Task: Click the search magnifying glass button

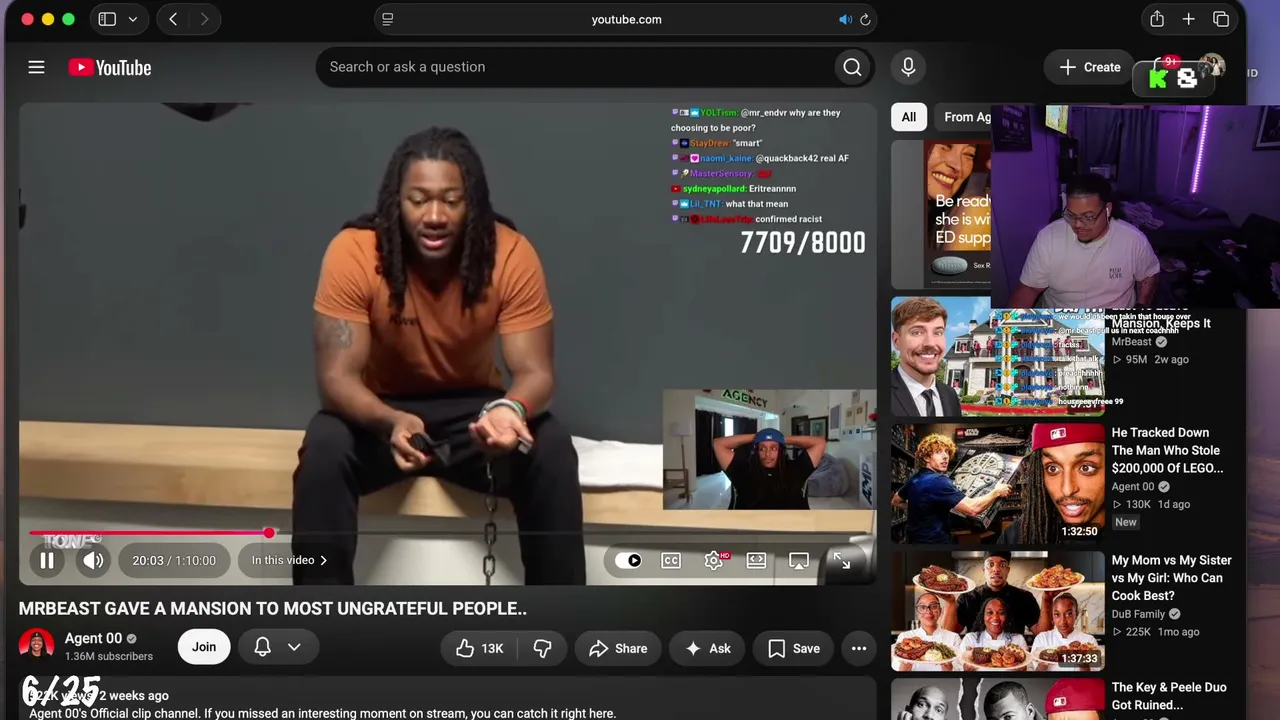Action: click(x=852, y=67)
